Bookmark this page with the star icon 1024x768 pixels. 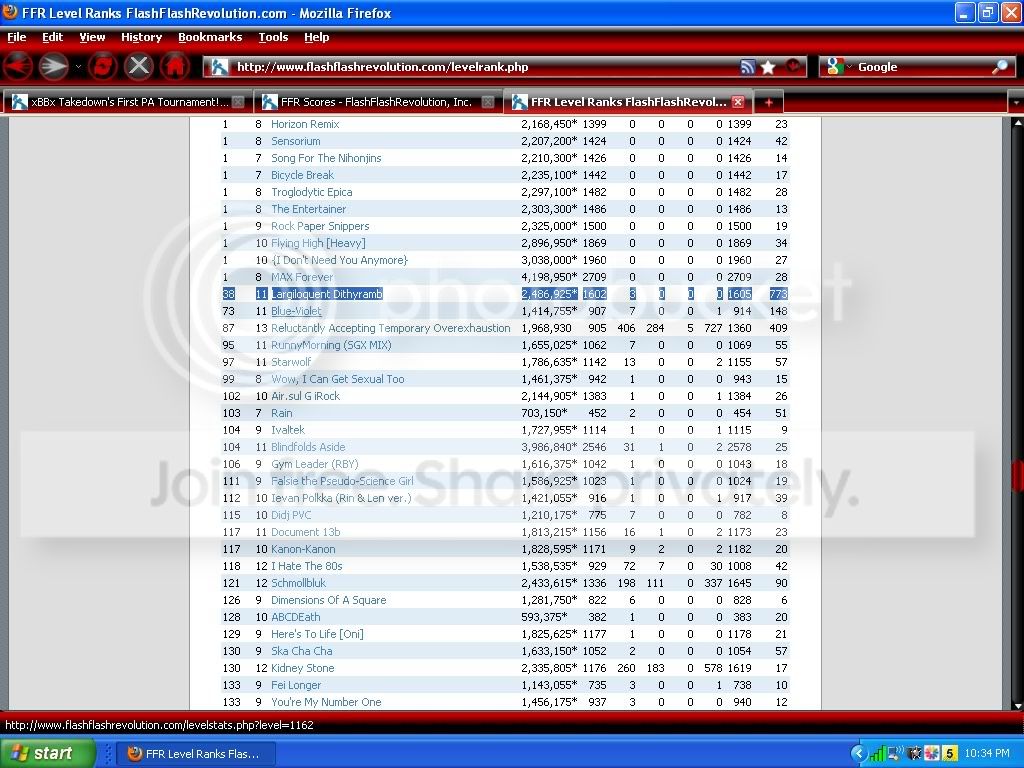tap(768, 67)
